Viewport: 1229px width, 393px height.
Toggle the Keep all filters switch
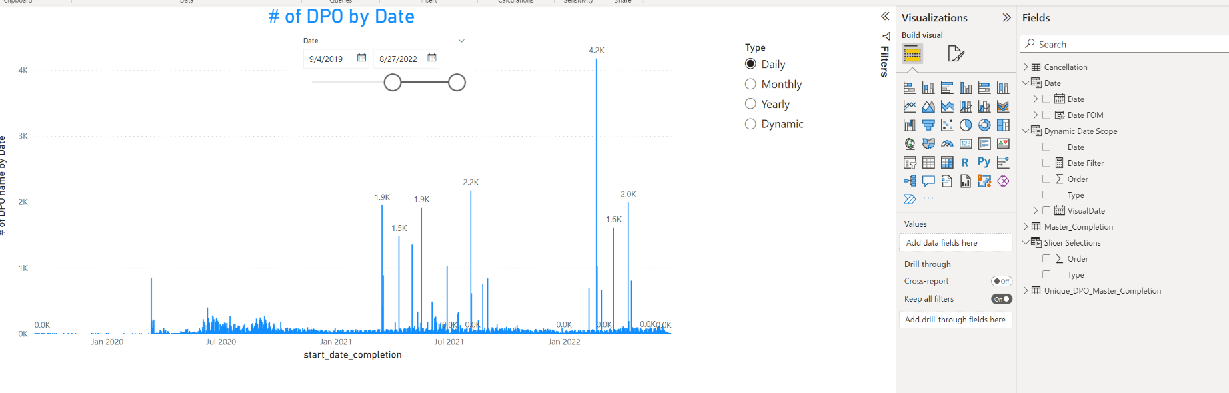(1001, 299)
